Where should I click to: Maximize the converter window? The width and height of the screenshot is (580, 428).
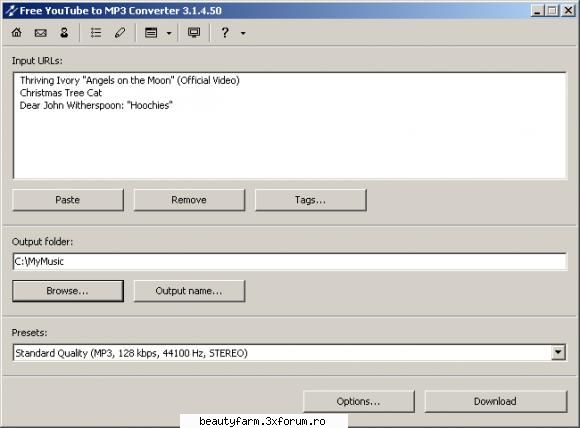coord(552,11)
